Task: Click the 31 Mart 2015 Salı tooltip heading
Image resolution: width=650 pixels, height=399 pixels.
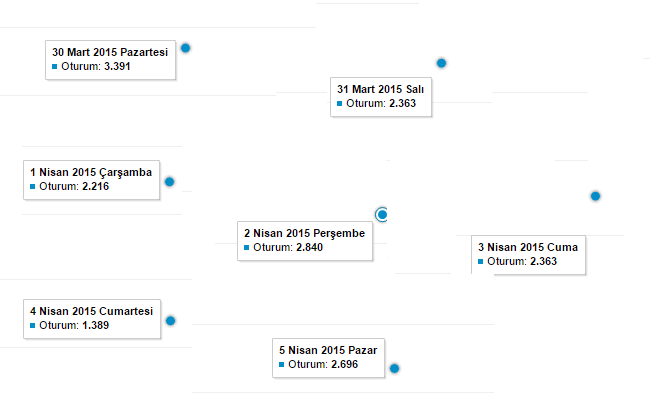Action: (381, 89)
